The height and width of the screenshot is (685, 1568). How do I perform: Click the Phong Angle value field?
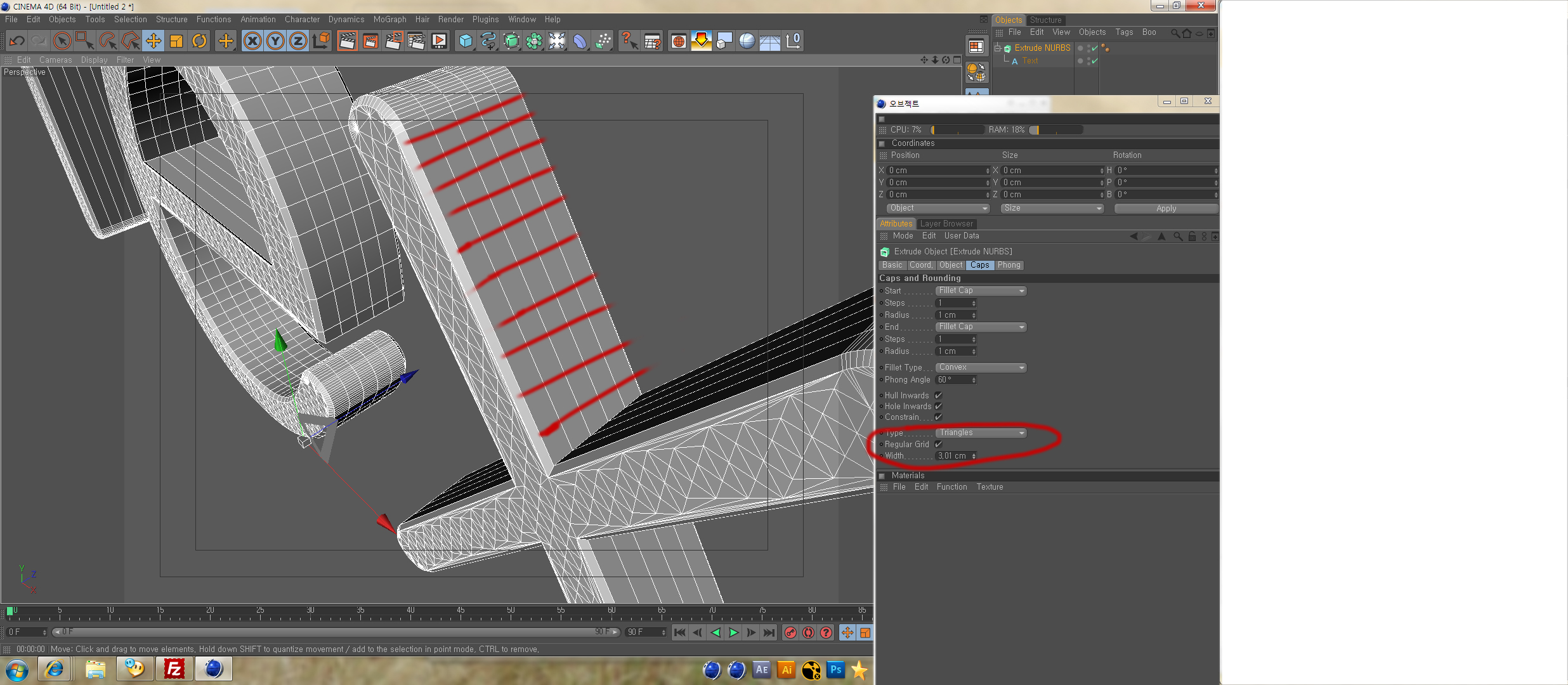pos(956,380)
